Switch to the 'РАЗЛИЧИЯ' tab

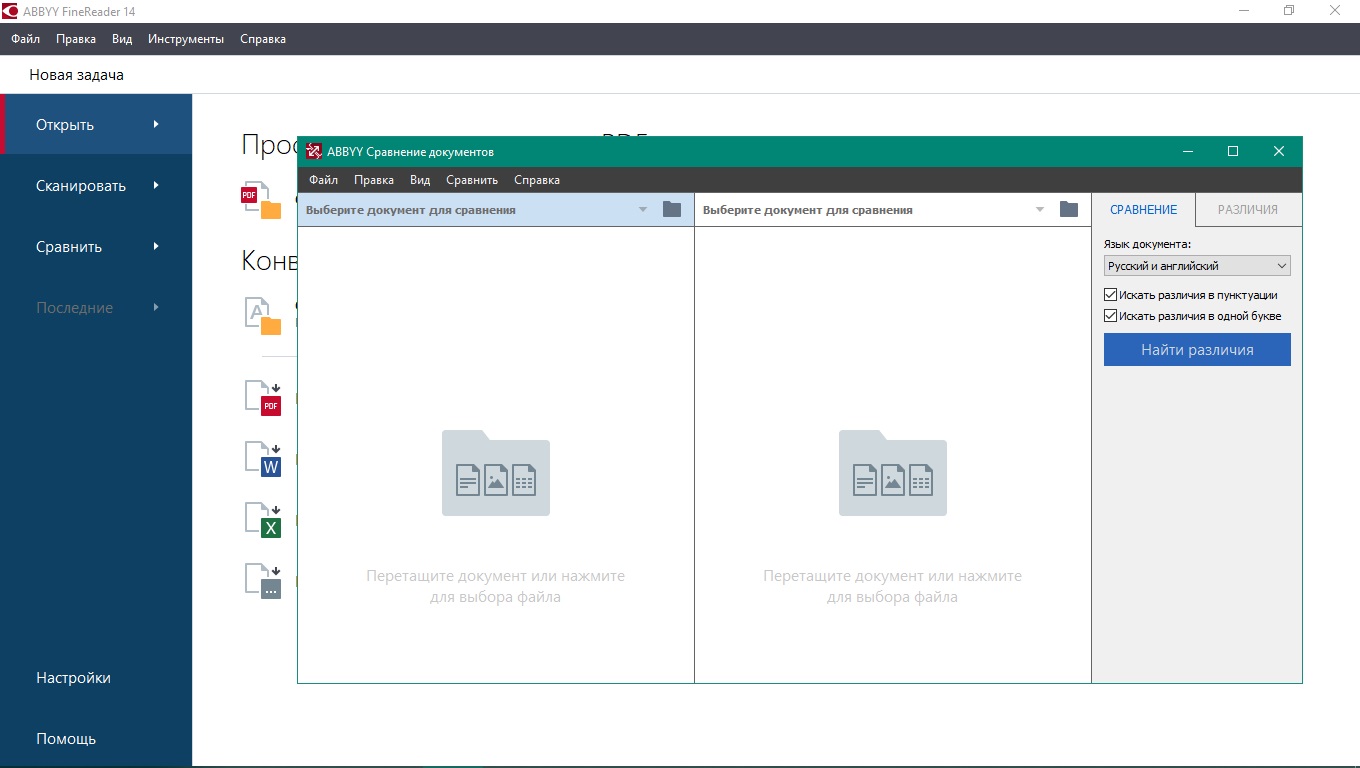click(x=1247, y=210)
